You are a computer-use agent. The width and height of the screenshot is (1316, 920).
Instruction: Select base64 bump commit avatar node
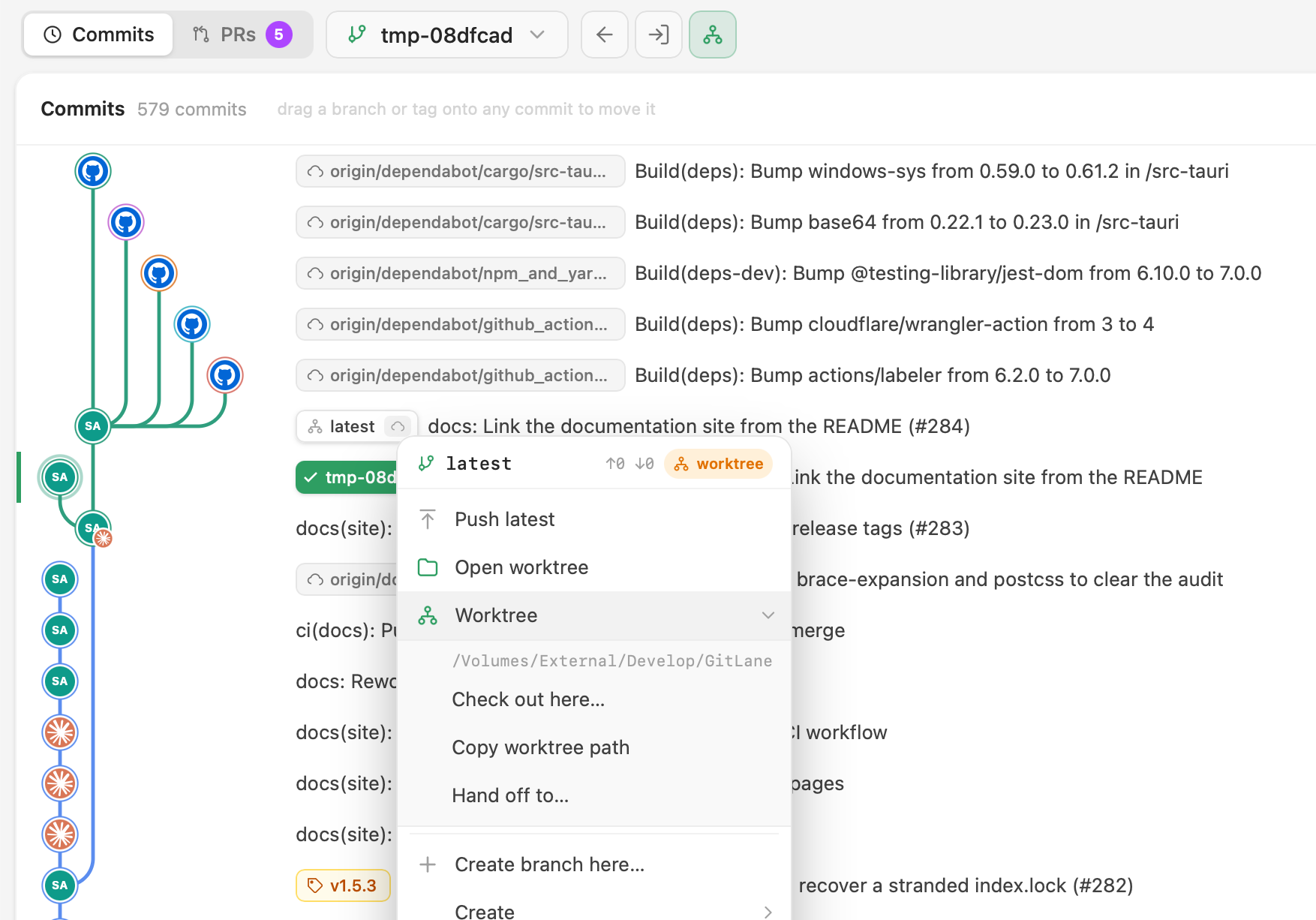[126, 222]
